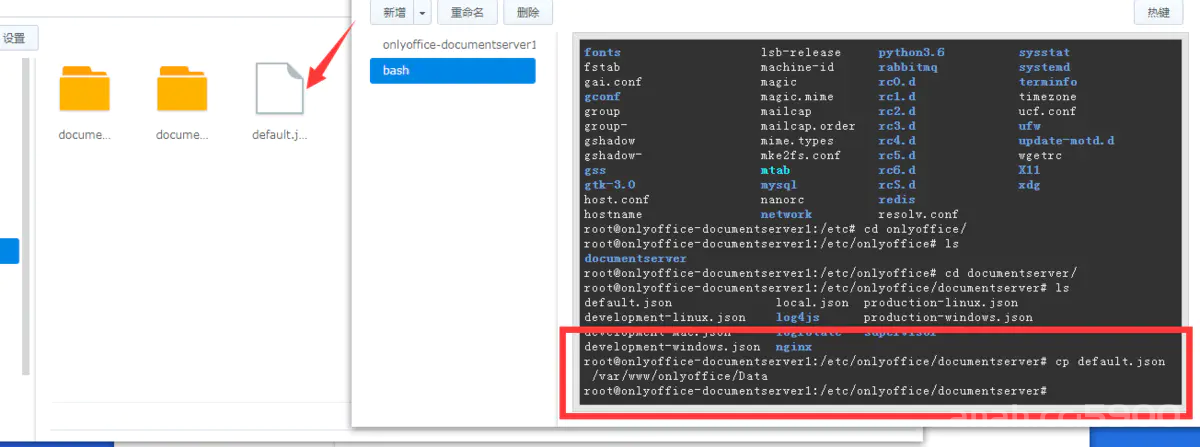Click 'rabbitmq' in the terminal listing

click(x=908, y=67)
